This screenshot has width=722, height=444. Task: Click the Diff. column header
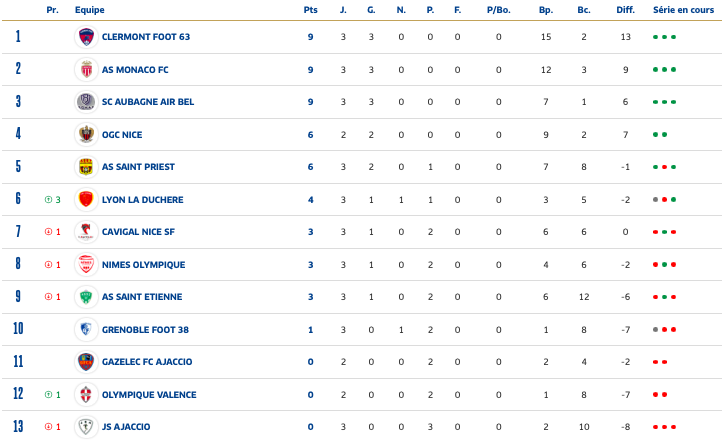(625, 10)
